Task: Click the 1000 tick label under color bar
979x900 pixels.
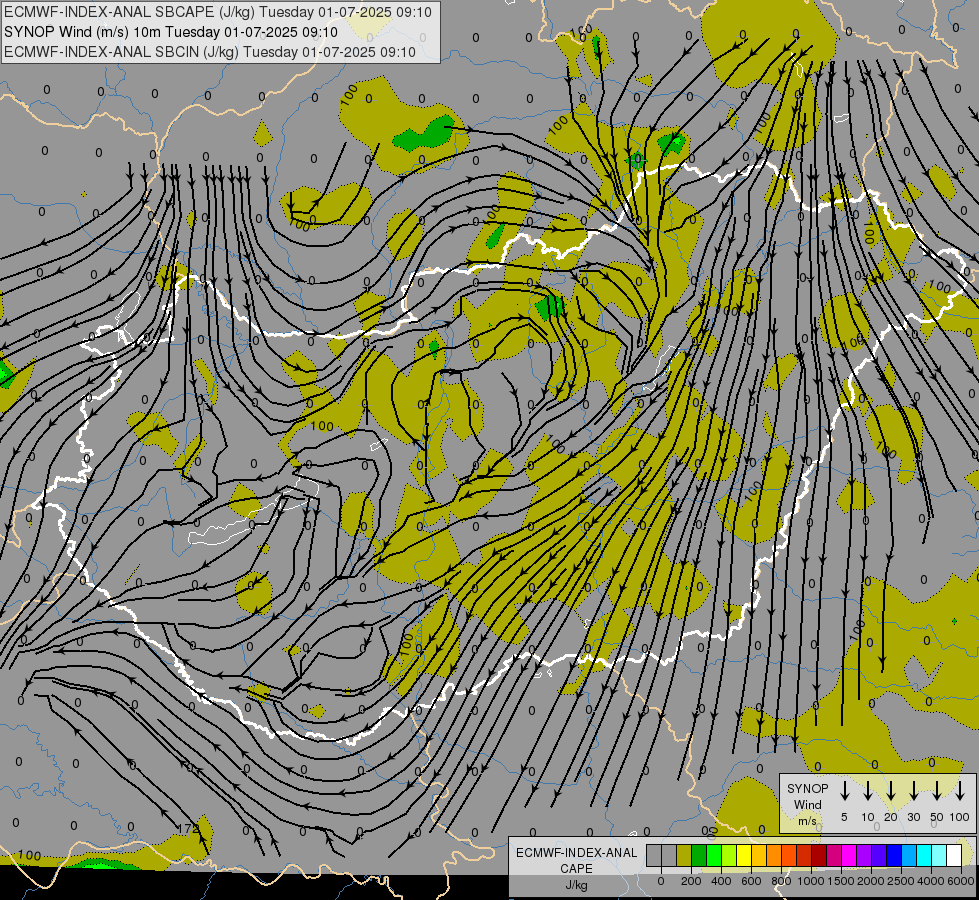Action: (810, 881)
